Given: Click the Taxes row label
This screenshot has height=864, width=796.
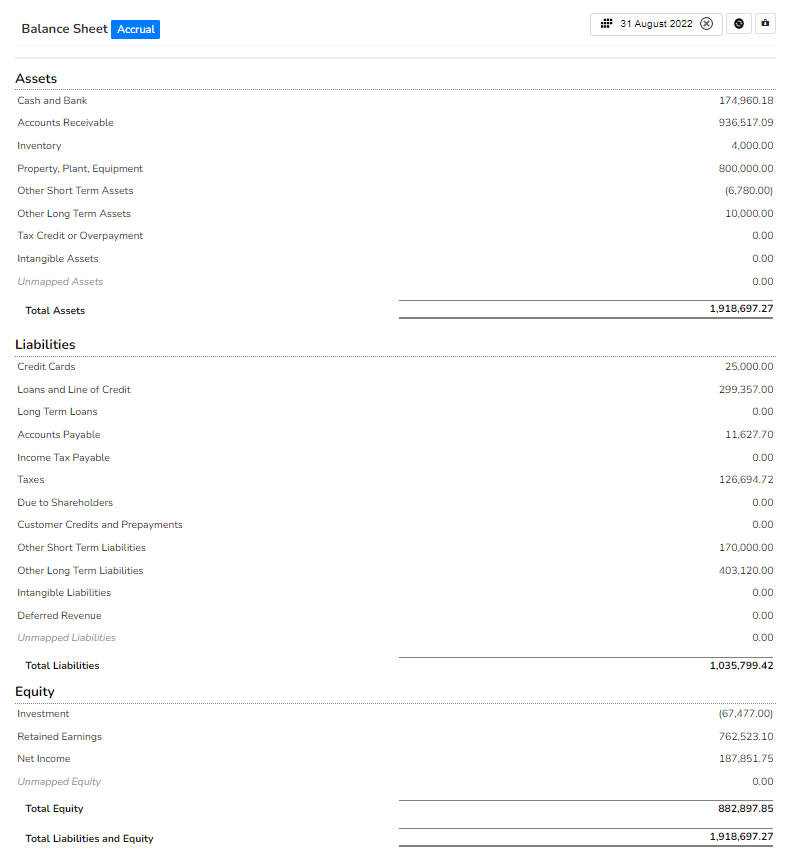Looking at the screenshot, I should tap(31, 480).
